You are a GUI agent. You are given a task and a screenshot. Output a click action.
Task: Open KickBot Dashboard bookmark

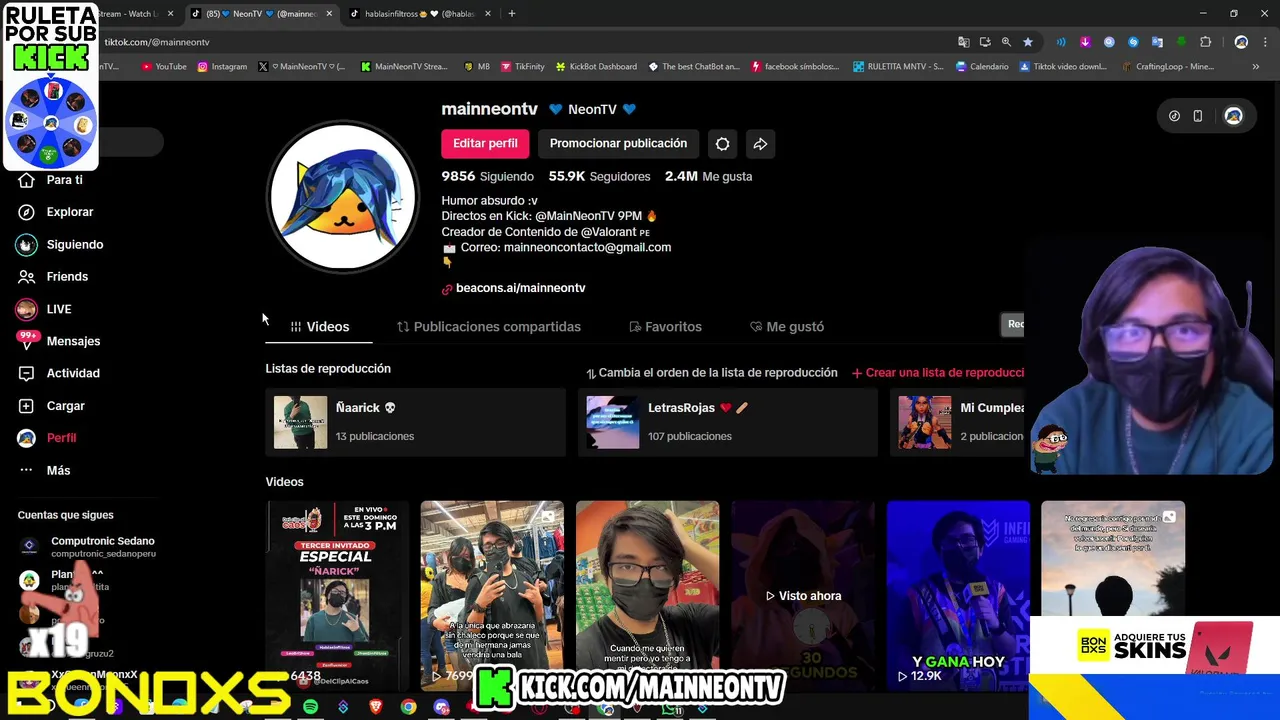click(x=595, y=67)
